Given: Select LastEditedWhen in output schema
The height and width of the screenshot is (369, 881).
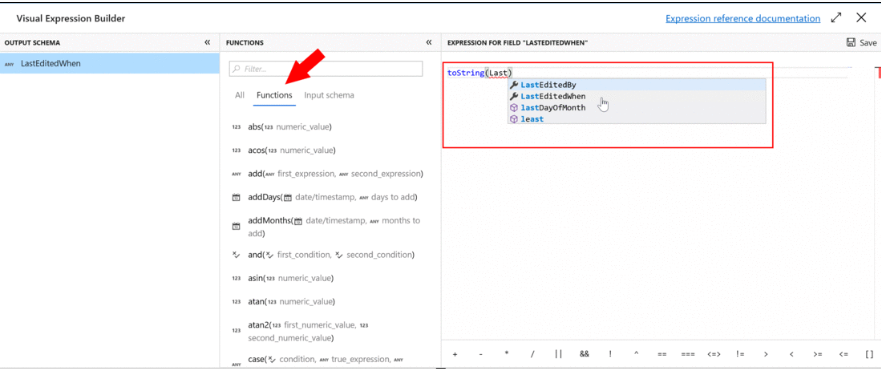Looking at the screenshot, I should 110,63.
